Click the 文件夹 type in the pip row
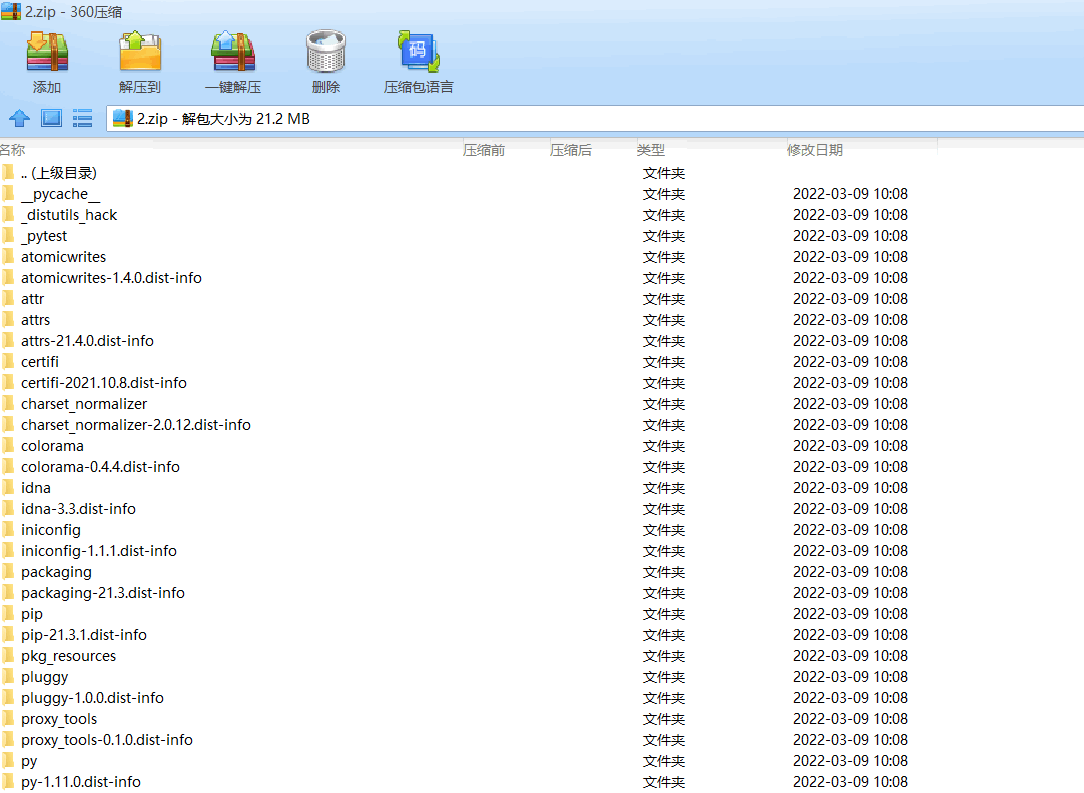The image size is (1084, 793). point(664,614)
